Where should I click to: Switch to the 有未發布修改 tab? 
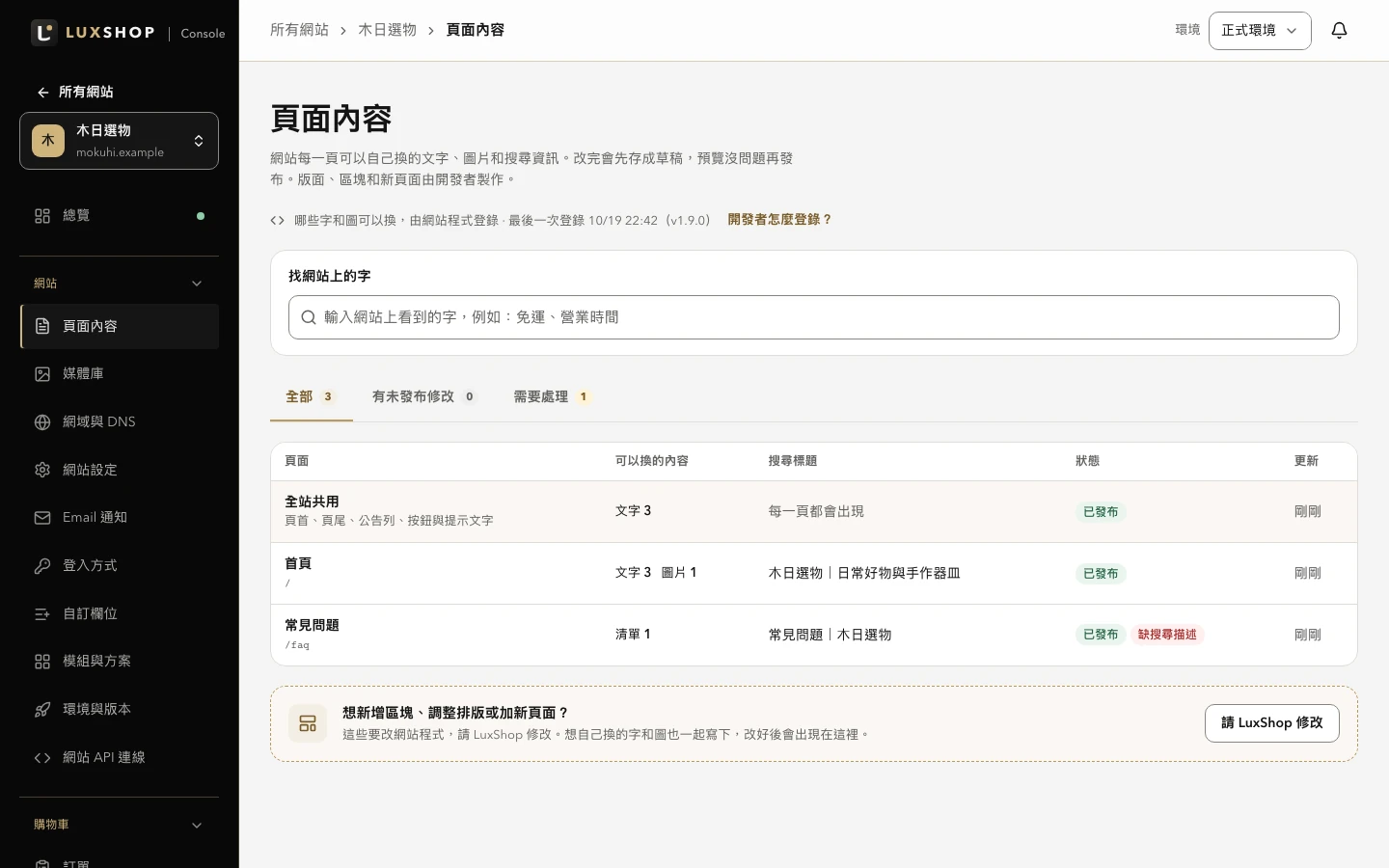pyautogui.click(x=423, y=396)
